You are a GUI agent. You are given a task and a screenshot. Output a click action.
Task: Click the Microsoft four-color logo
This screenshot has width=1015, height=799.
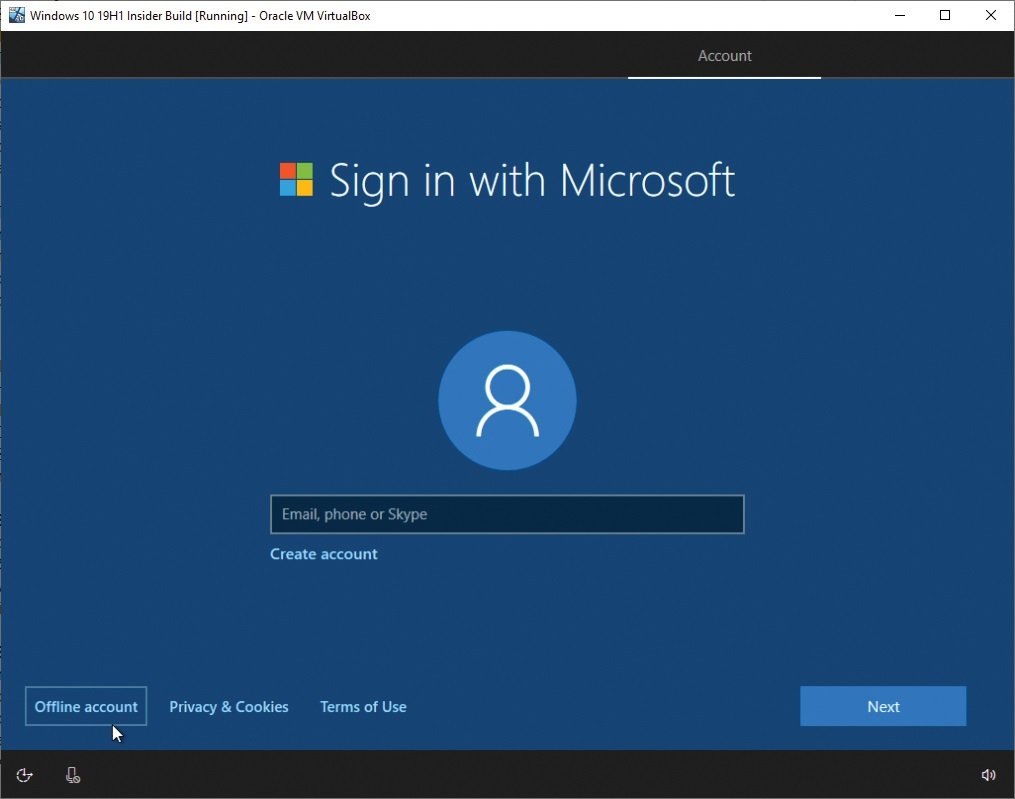pyautogui.click(x=296, y=179)
